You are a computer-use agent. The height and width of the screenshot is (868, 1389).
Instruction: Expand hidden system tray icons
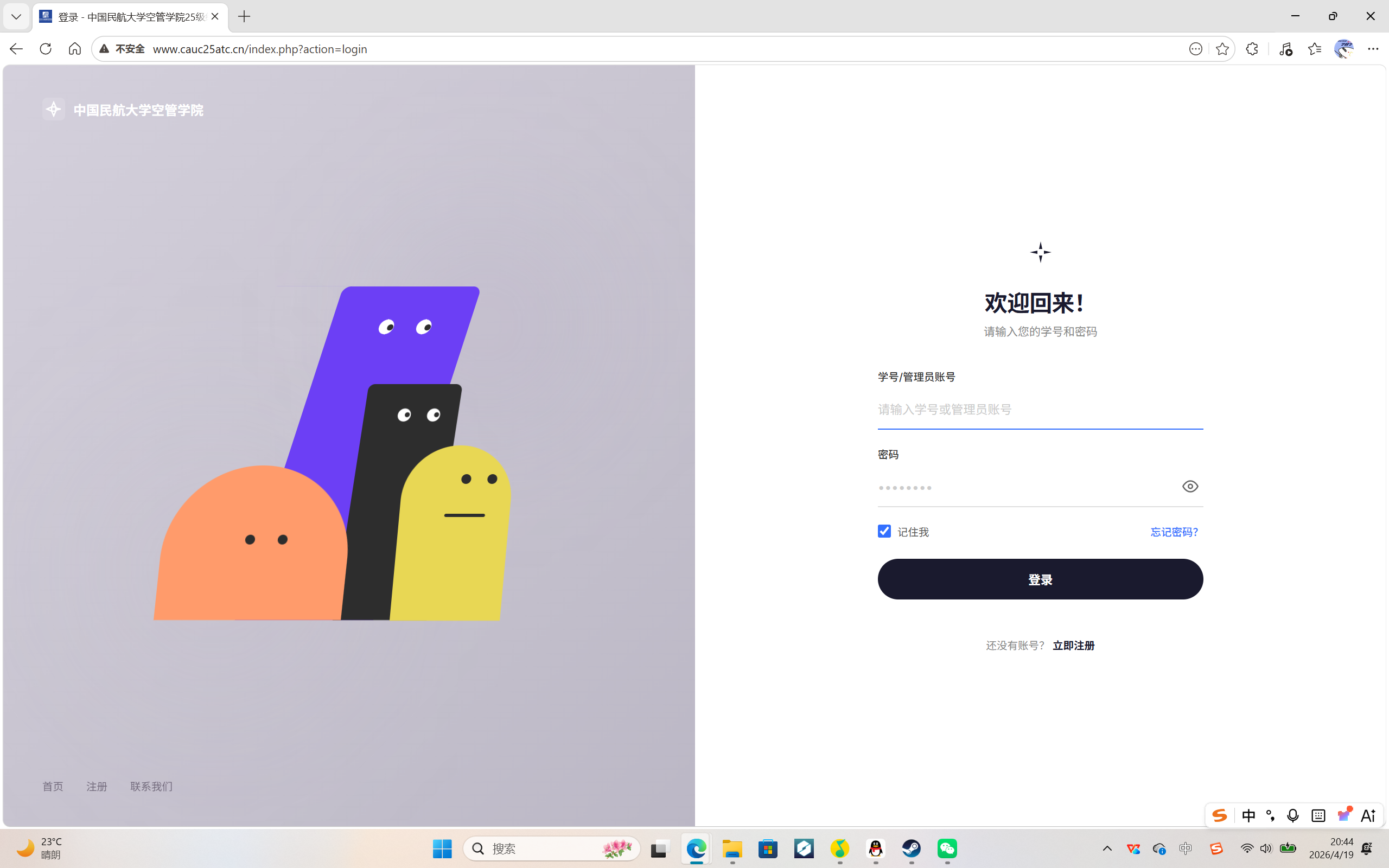click(x=1107, y=848)
